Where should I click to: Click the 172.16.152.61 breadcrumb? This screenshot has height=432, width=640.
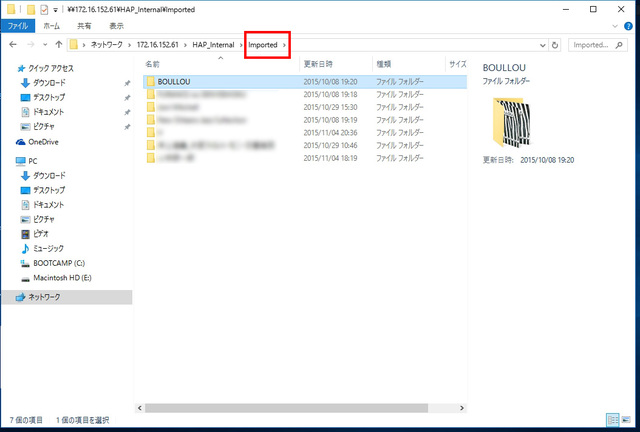pyautogui.click(x=158, y=45)
